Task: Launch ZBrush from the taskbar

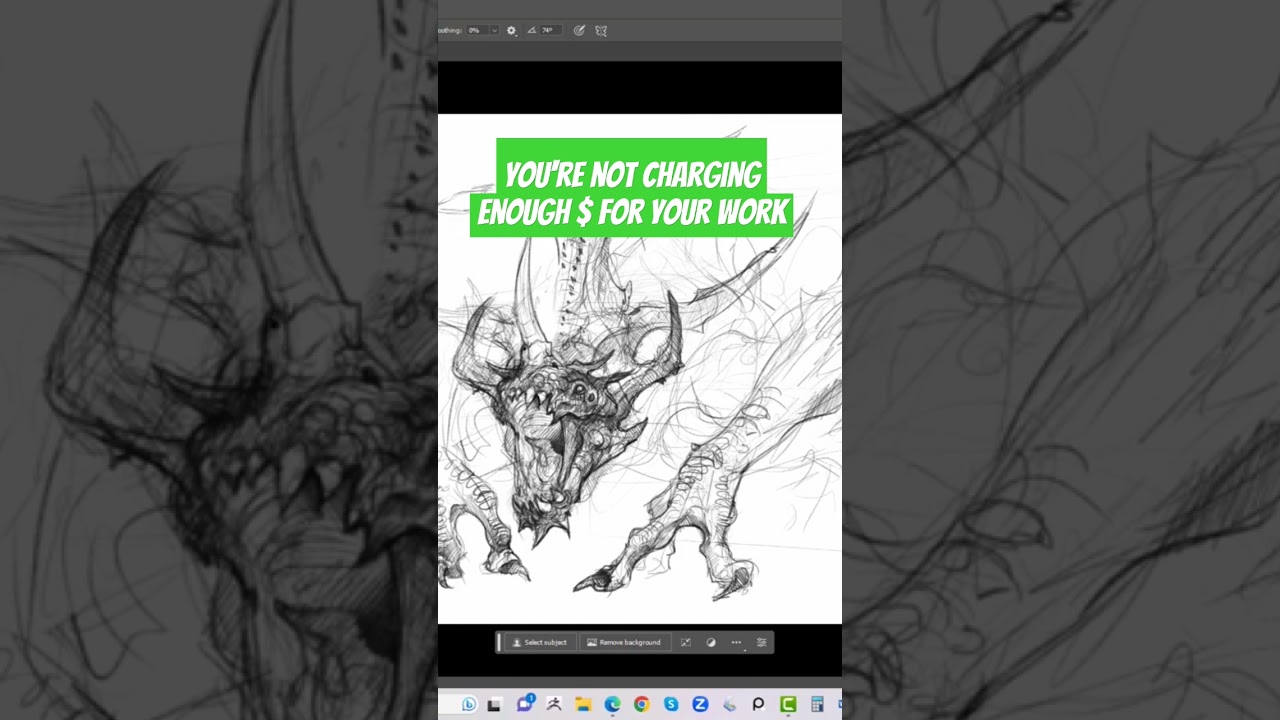Action: coord(554,705)
